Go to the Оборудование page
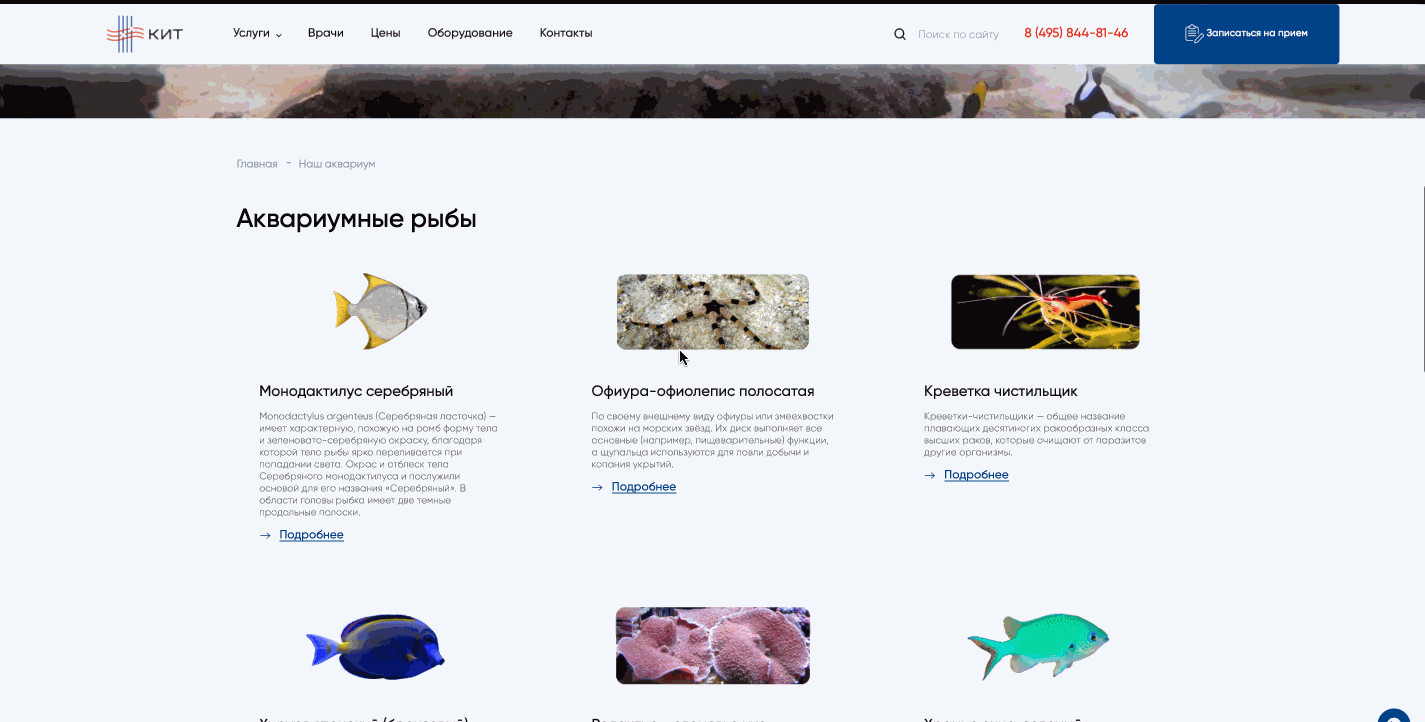 (470, 33)
